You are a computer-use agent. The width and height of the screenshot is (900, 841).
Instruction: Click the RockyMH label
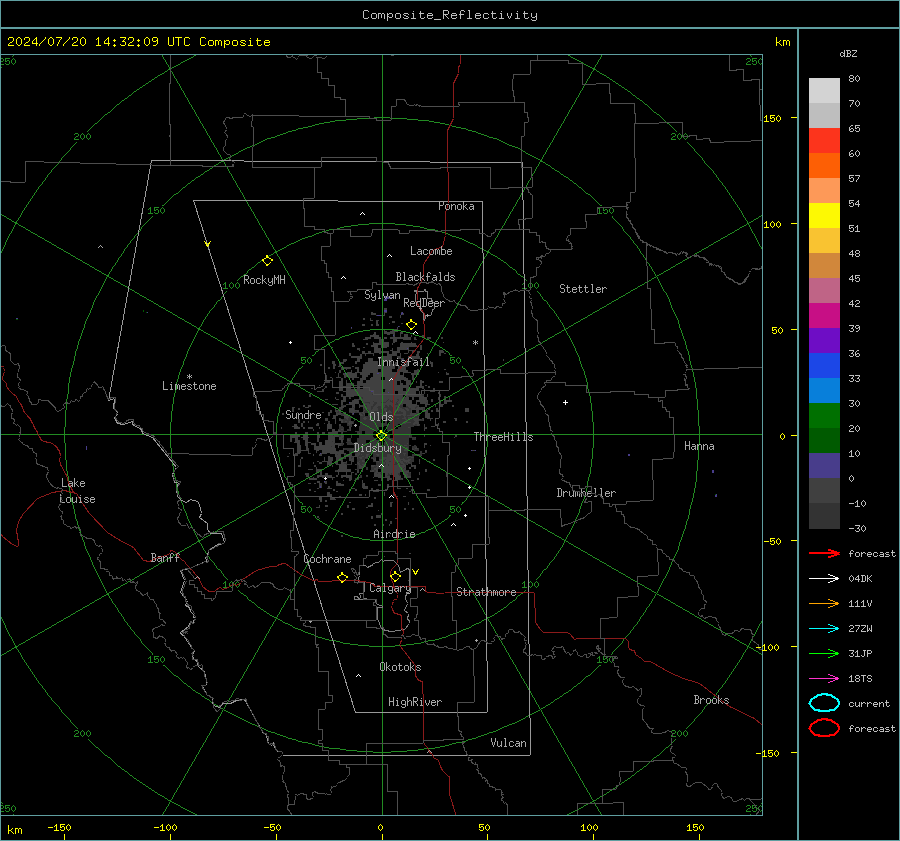(x=264, y=280)
